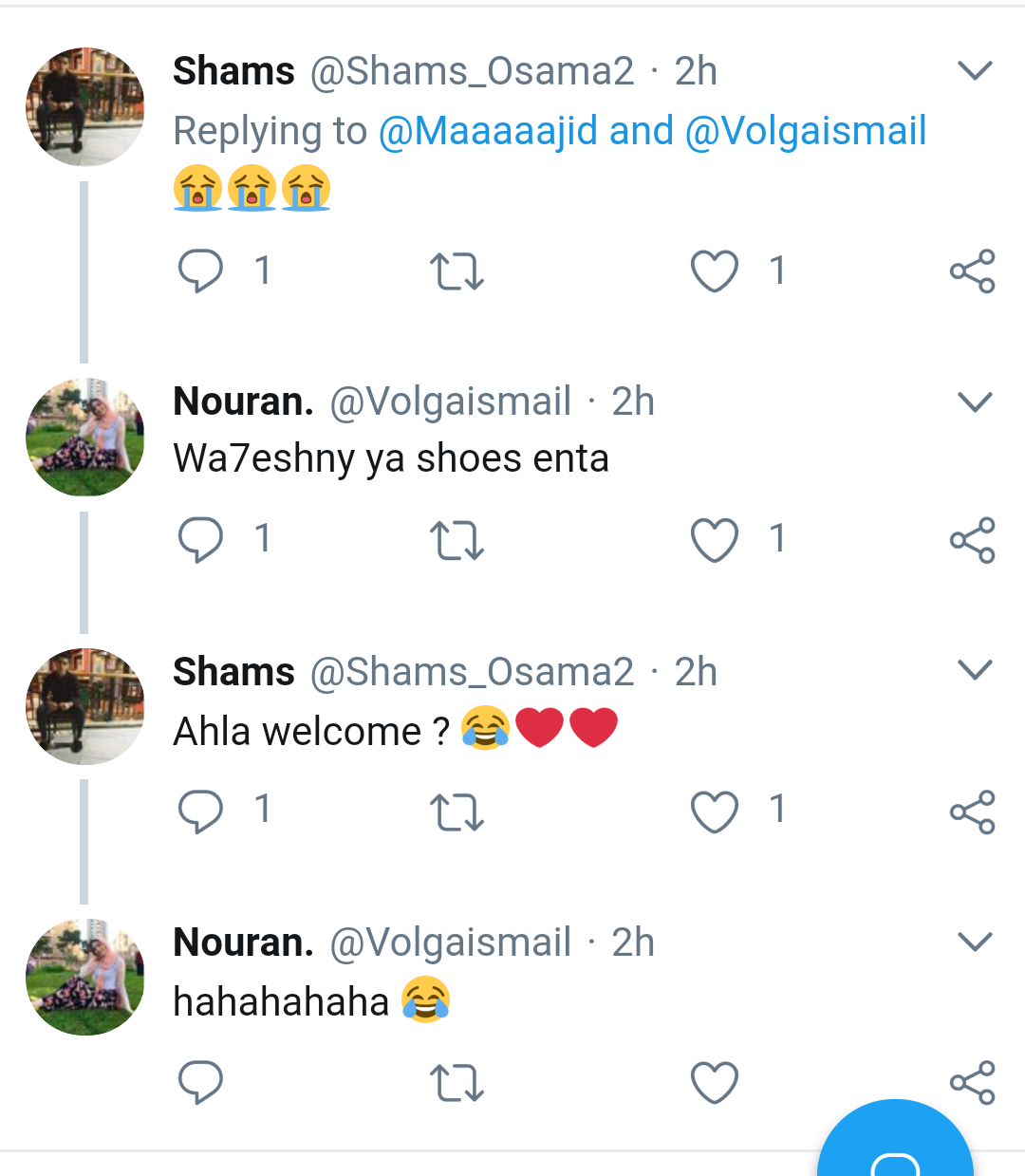Reply to Shams' crying emoji tweet
1025x1176 pixels.
[x=200, y=271]
